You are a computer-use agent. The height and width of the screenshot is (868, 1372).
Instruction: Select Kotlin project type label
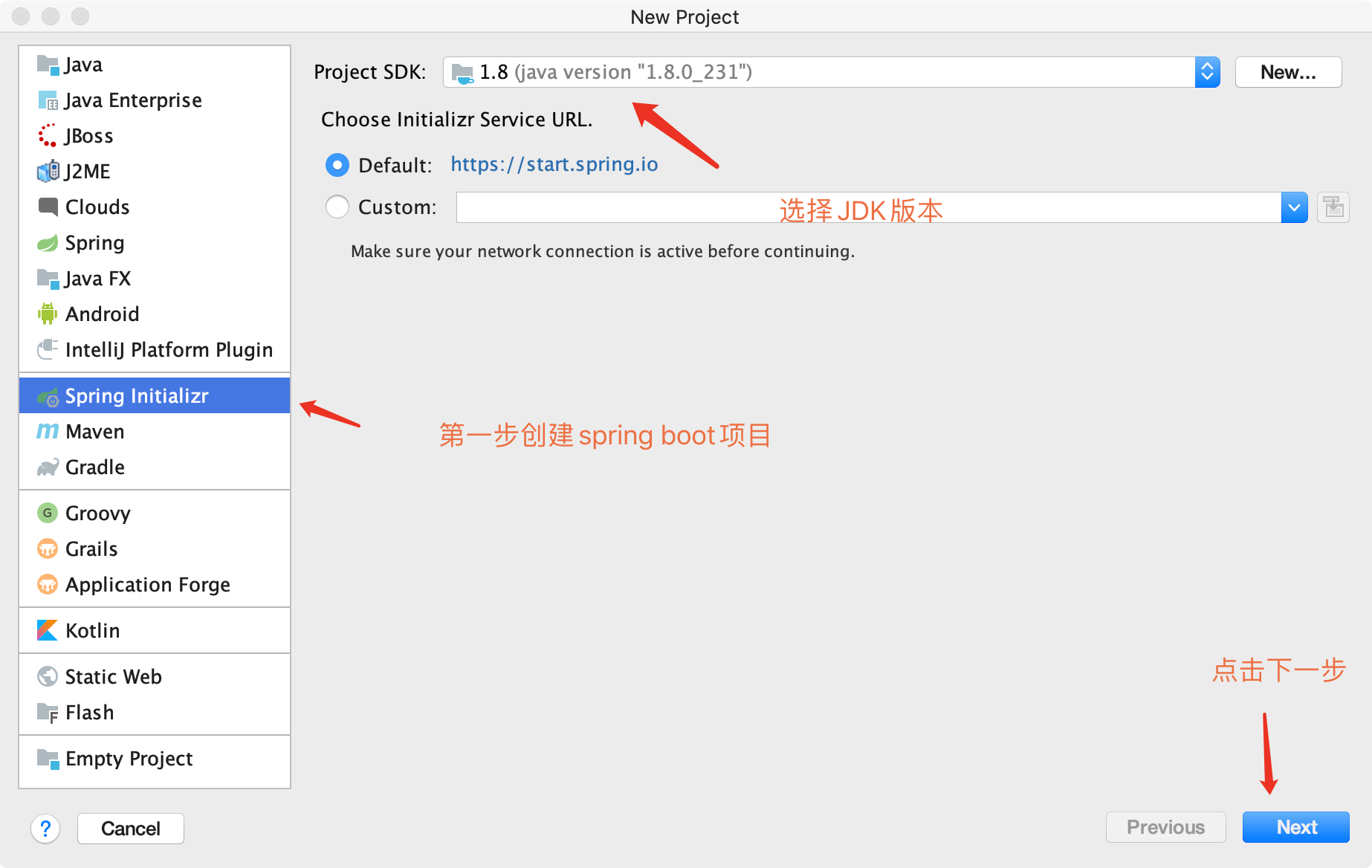coord(92,631)
